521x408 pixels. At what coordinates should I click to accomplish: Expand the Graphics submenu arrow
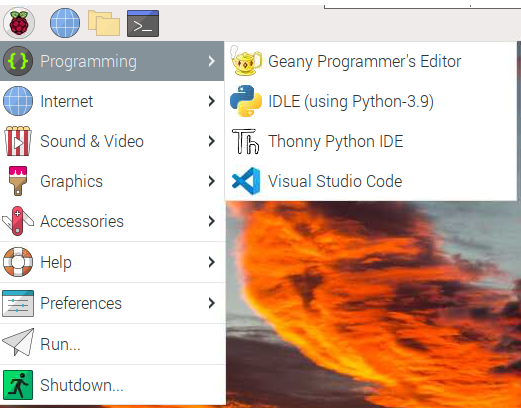211,181
